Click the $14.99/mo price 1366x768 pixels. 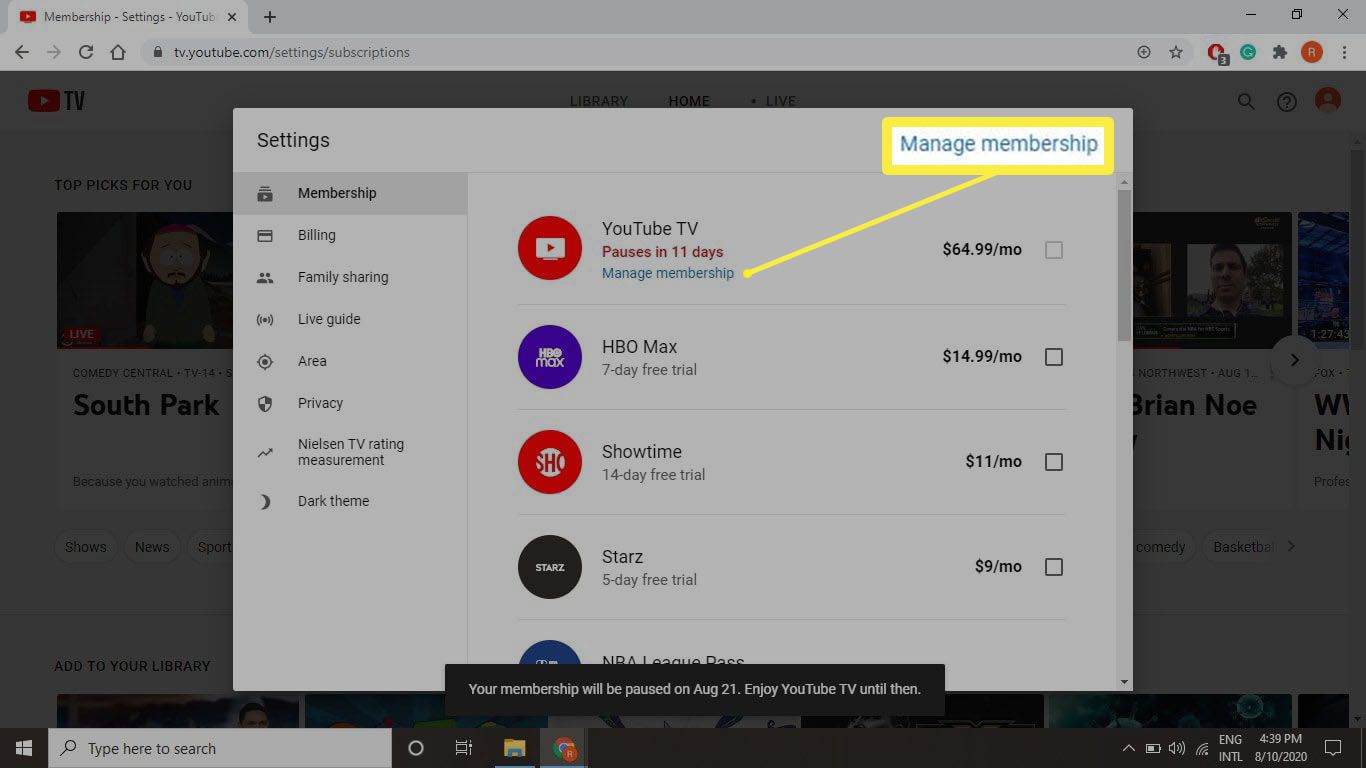click(982, 357)
